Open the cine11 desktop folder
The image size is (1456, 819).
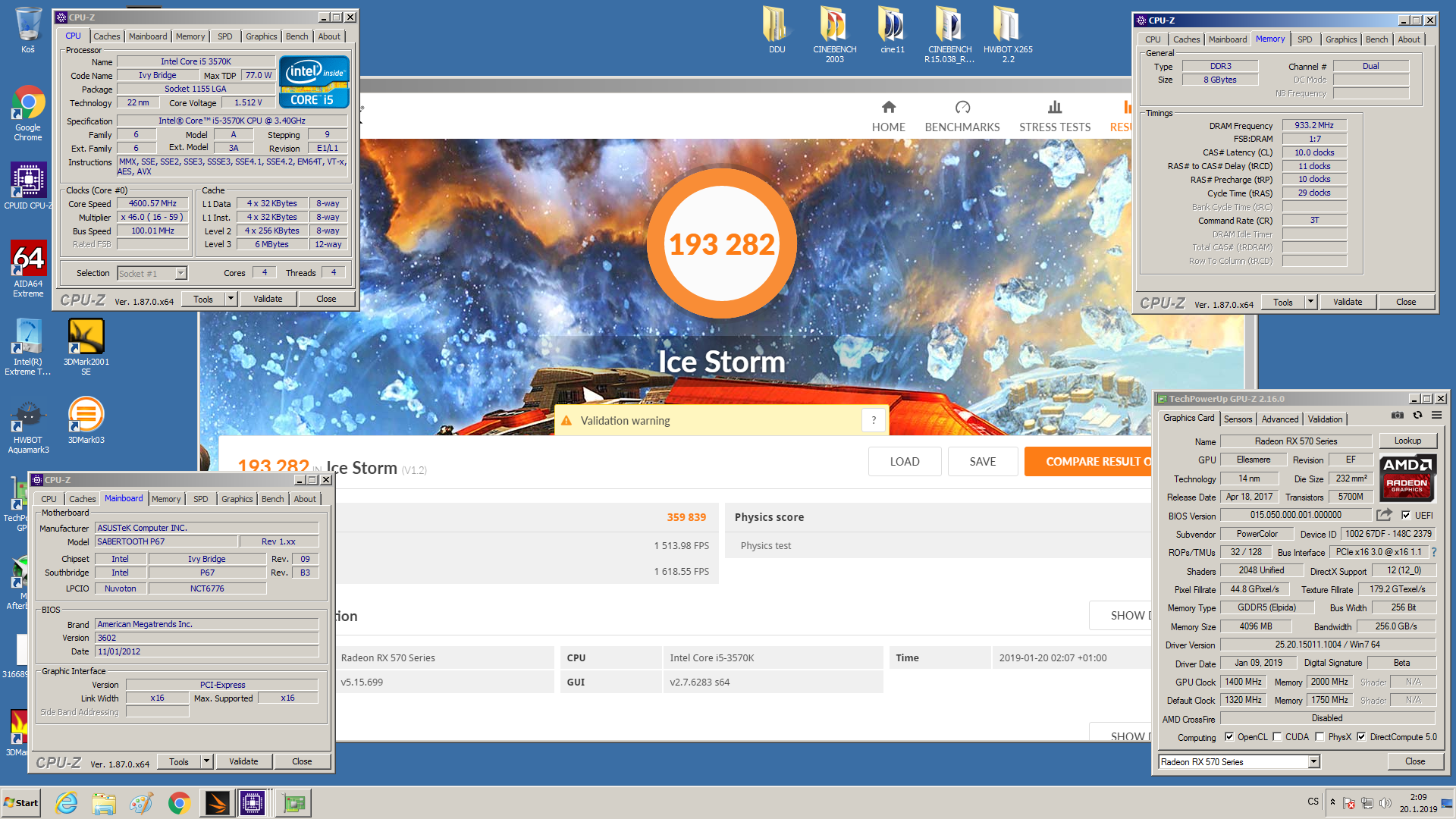[x=893, y=30]
